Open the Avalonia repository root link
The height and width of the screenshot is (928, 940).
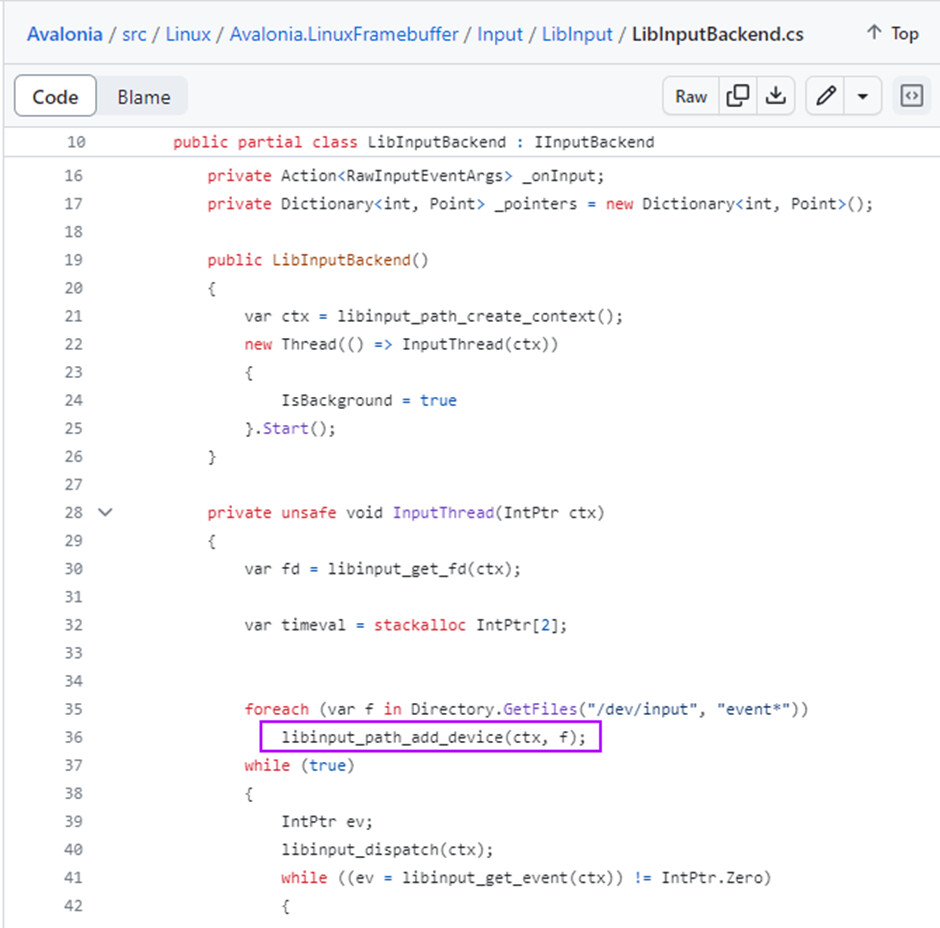pos(64,34)
